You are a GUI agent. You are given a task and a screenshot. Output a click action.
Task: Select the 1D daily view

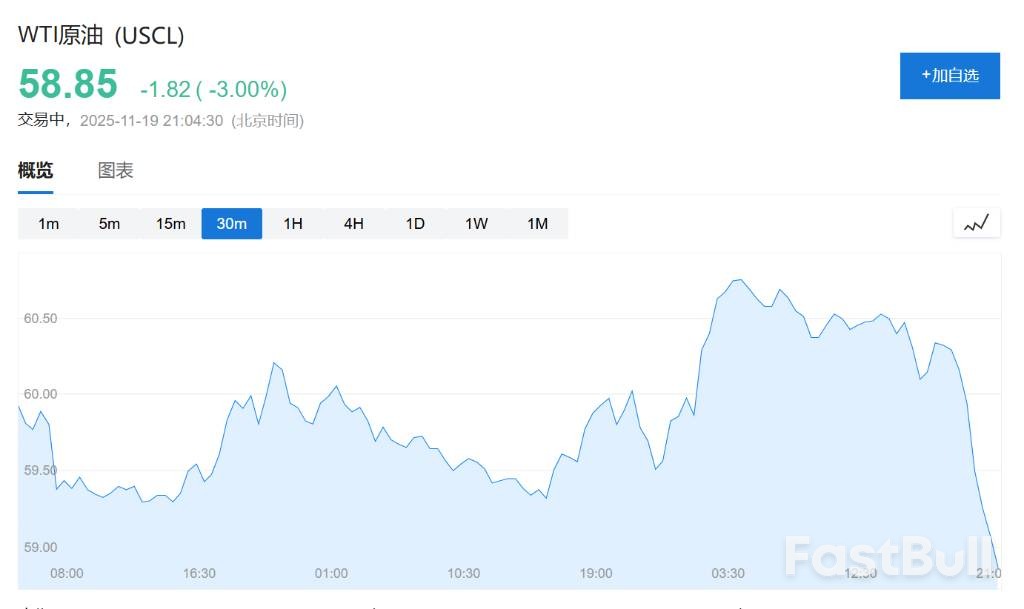pos(415,223)
